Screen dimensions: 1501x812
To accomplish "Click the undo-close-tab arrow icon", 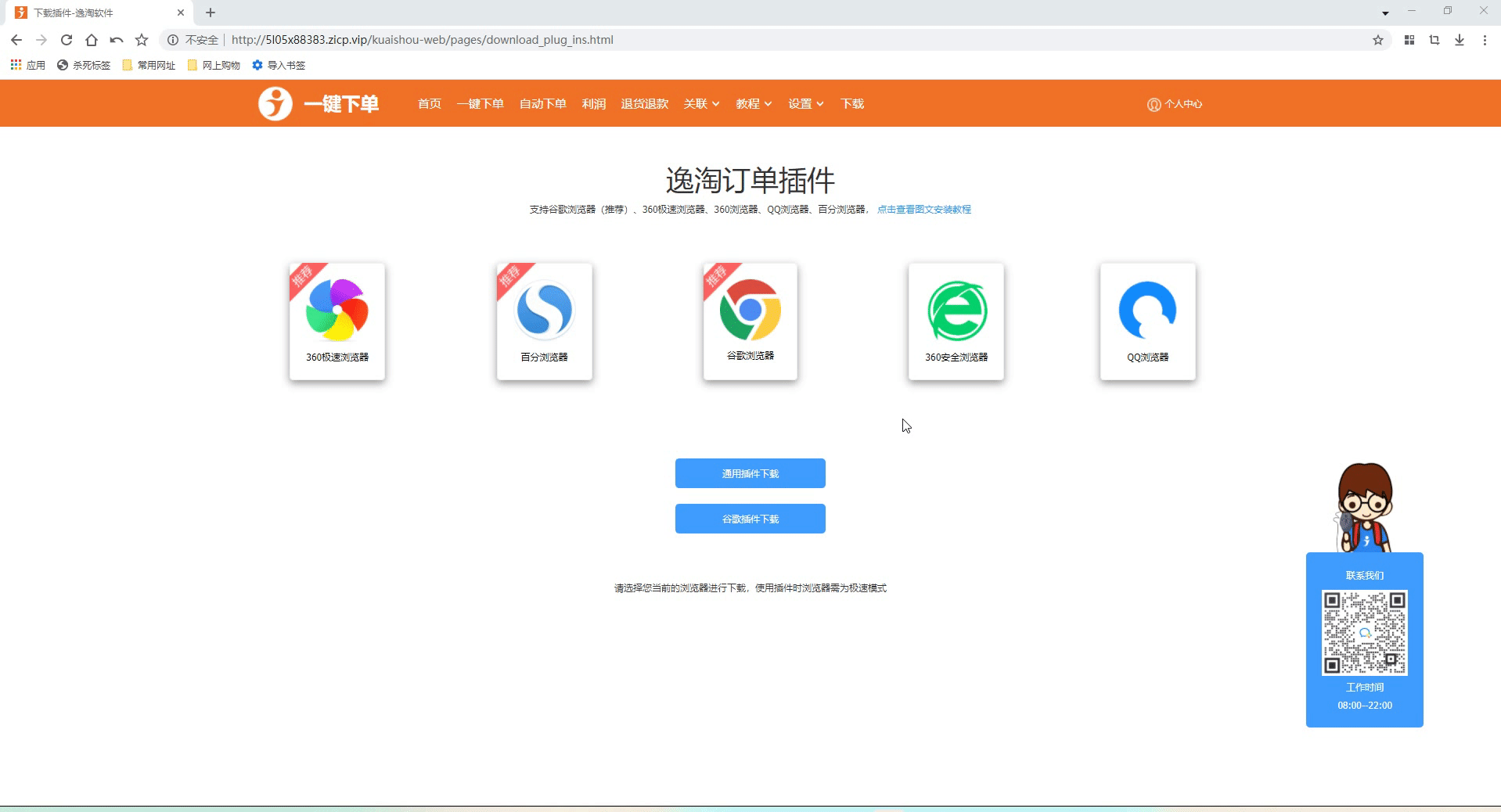I will pyautogui.click(x=117, y=40).
